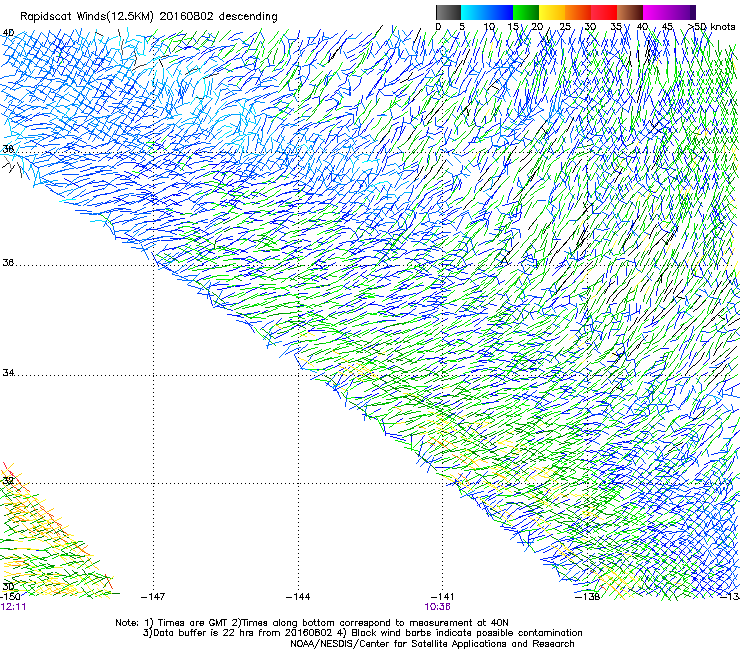This screenshot has width=740, height=650.
Task: Click the Rapidscat Winds title text
Action: tap(149, 17)
